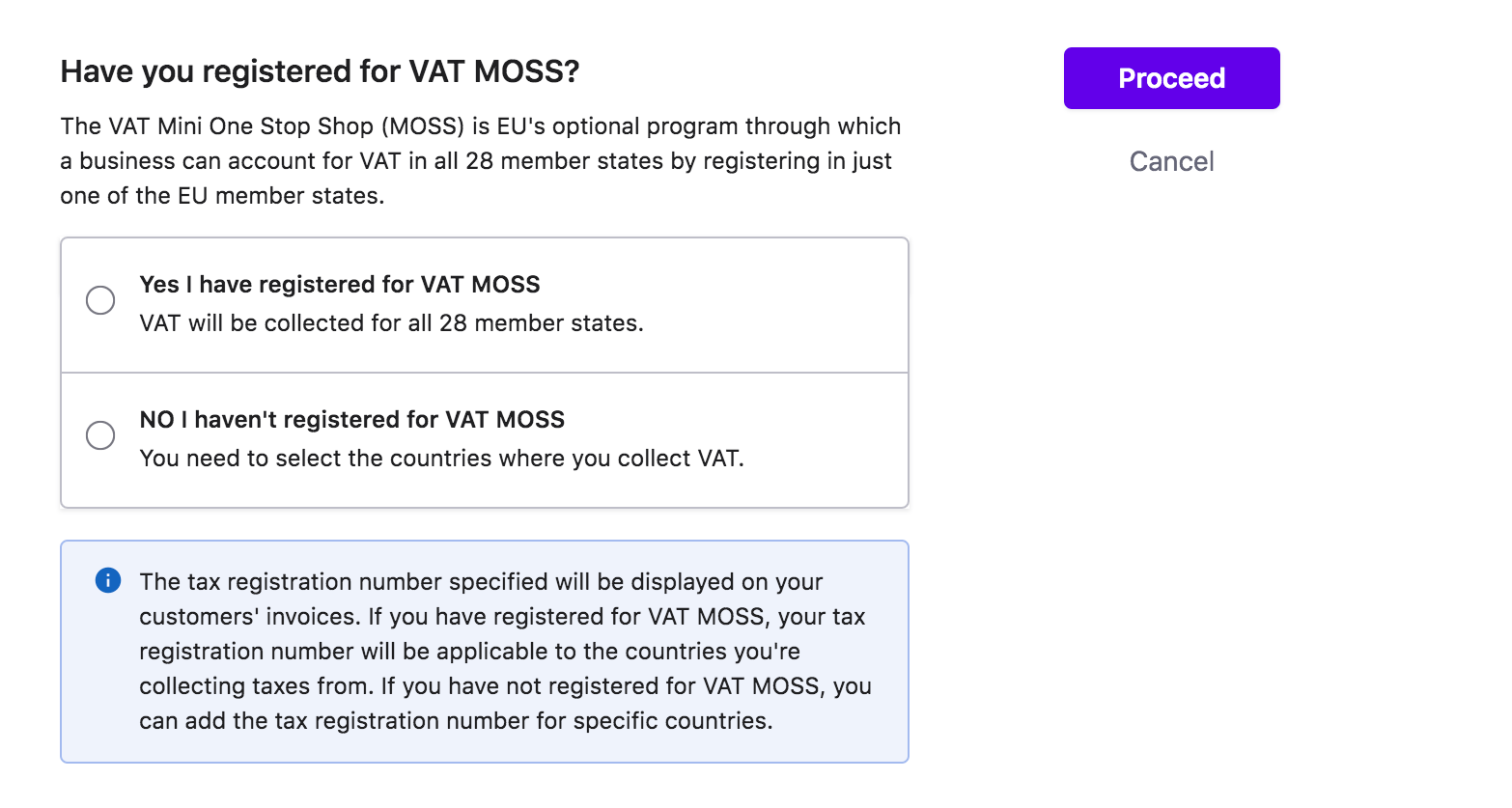This screenshot has height=808, width=1512.
Task: Click 'You need to select the countries' description
Action: [x=441, y=459]
